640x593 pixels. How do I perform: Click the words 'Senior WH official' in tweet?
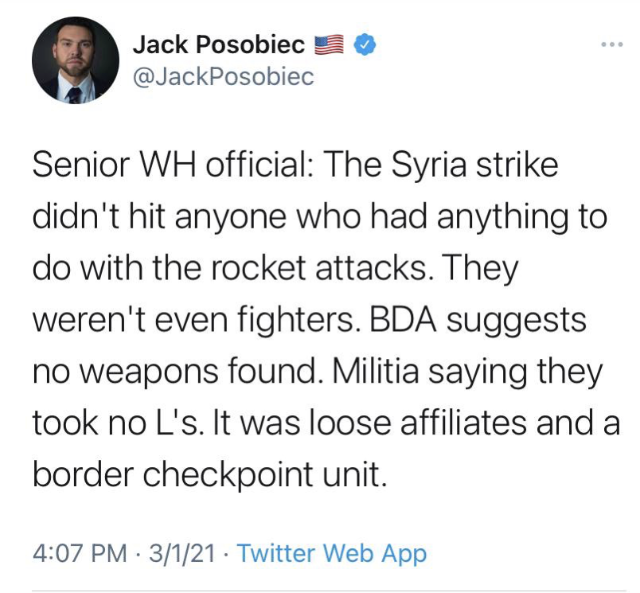pos(170,165)
